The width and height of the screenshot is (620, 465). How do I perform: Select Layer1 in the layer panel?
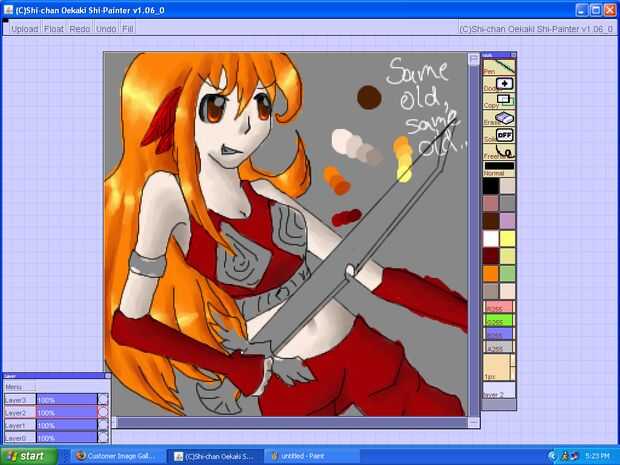pos(20,425)
